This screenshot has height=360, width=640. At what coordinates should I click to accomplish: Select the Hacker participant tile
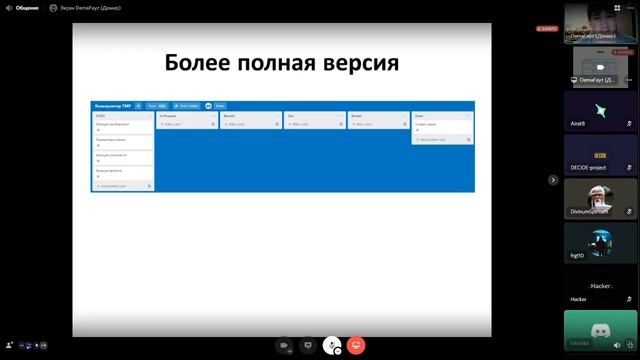coord(600,287)
